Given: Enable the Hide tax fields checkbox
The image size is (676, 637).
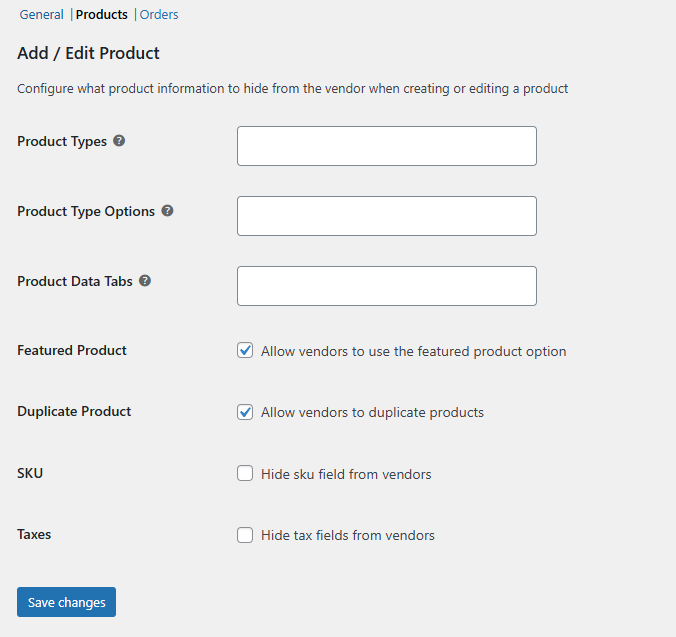Looking at the screenshot, I should (245, 535).
